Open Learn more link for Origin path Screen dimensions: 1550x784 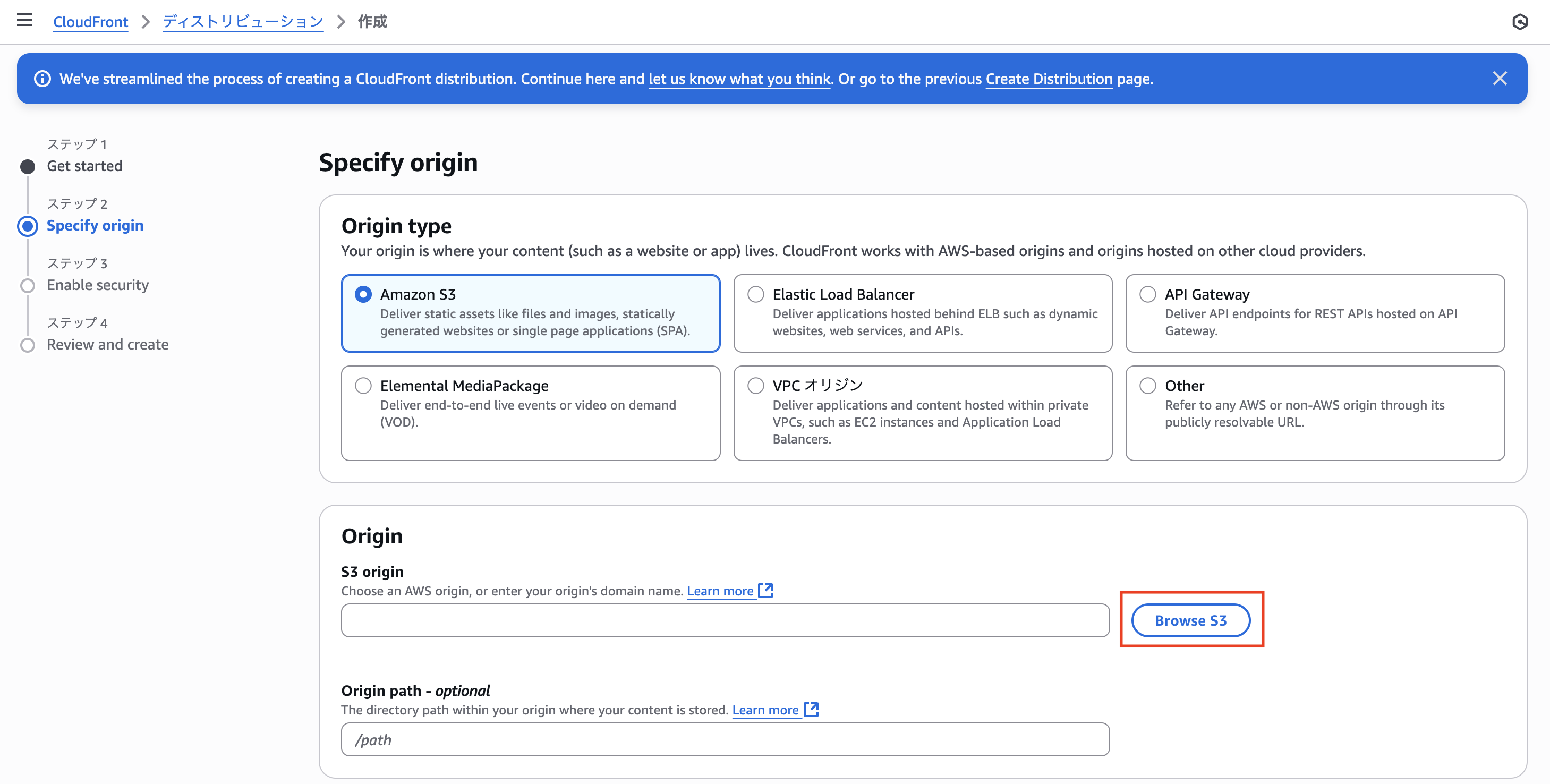[x=765, y=710]
